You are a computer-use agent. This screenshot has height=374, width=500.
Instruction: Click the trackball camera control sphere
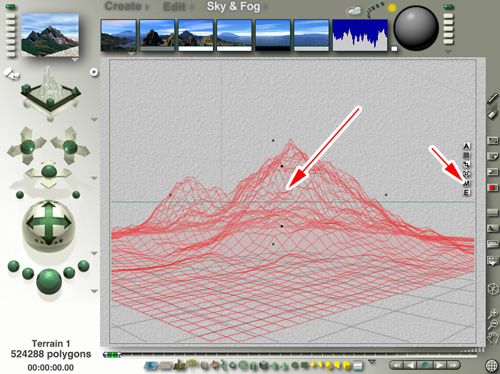tap(49, 224)
